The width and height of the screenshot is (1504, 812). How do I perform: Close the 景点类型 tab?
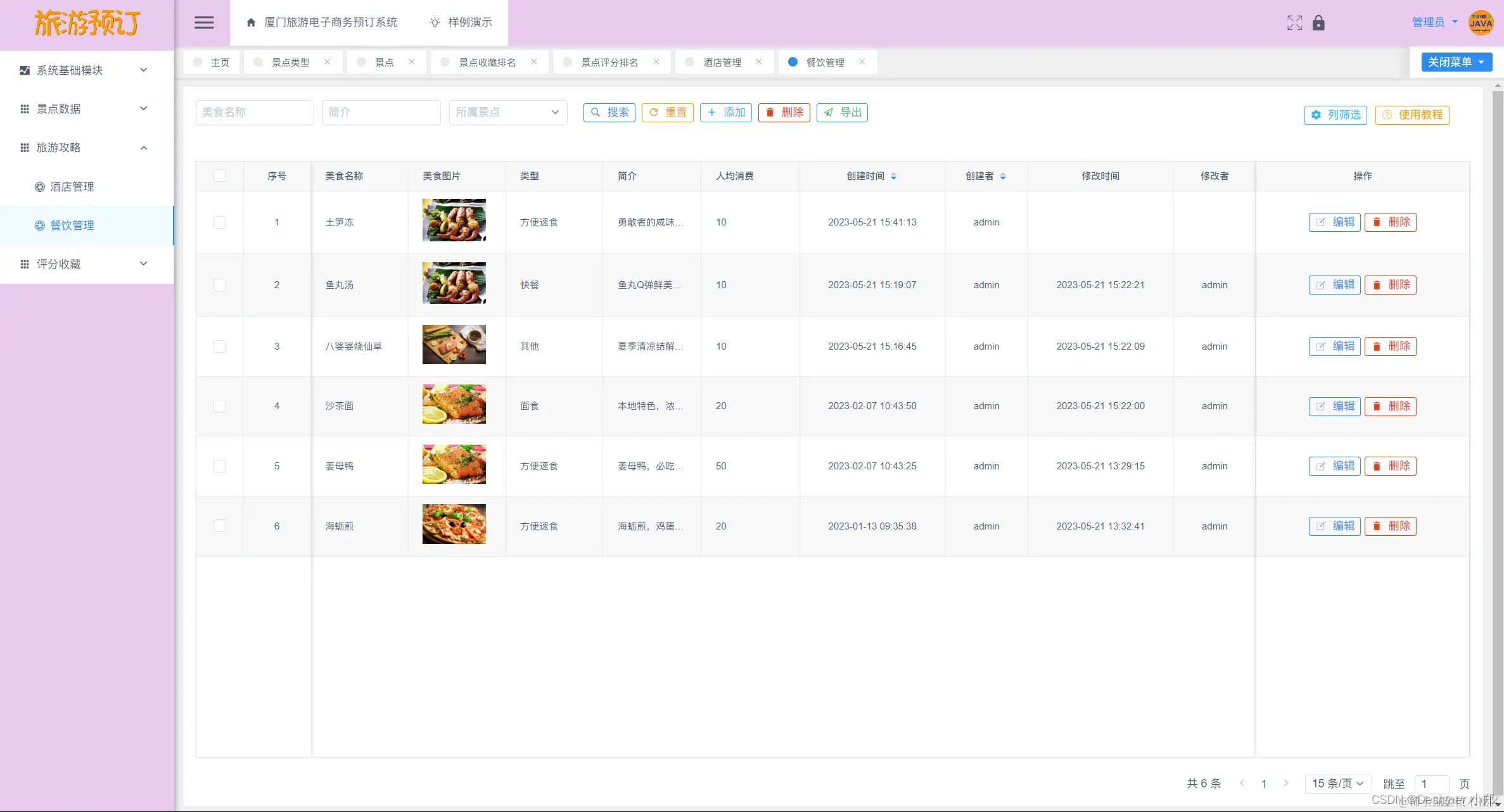click(328, 62)
